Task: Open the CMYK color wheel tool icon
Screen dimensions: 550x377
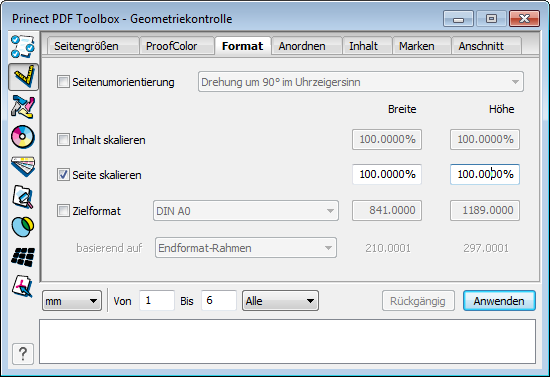Action: coord(23,137)
